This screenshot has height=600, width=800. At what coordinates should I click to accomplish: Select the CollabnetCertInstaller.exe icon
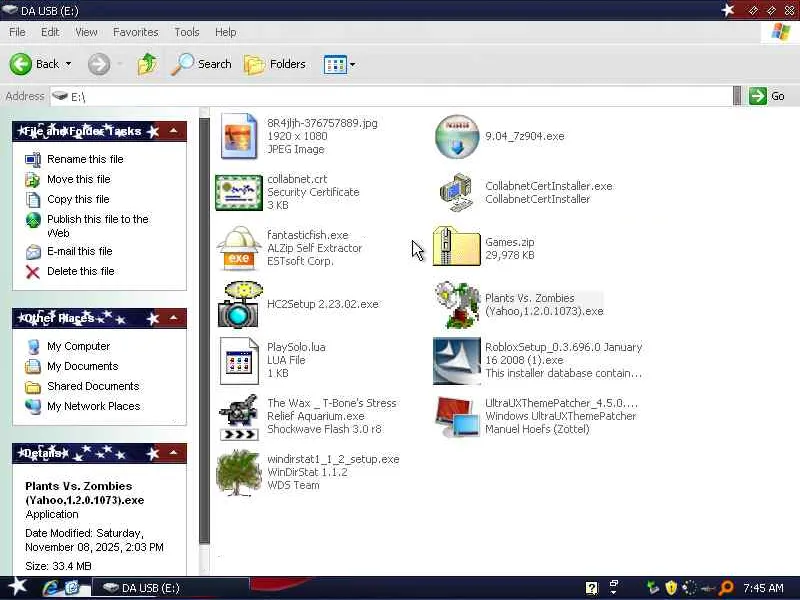pyautogui.click(x=457, y=192)
